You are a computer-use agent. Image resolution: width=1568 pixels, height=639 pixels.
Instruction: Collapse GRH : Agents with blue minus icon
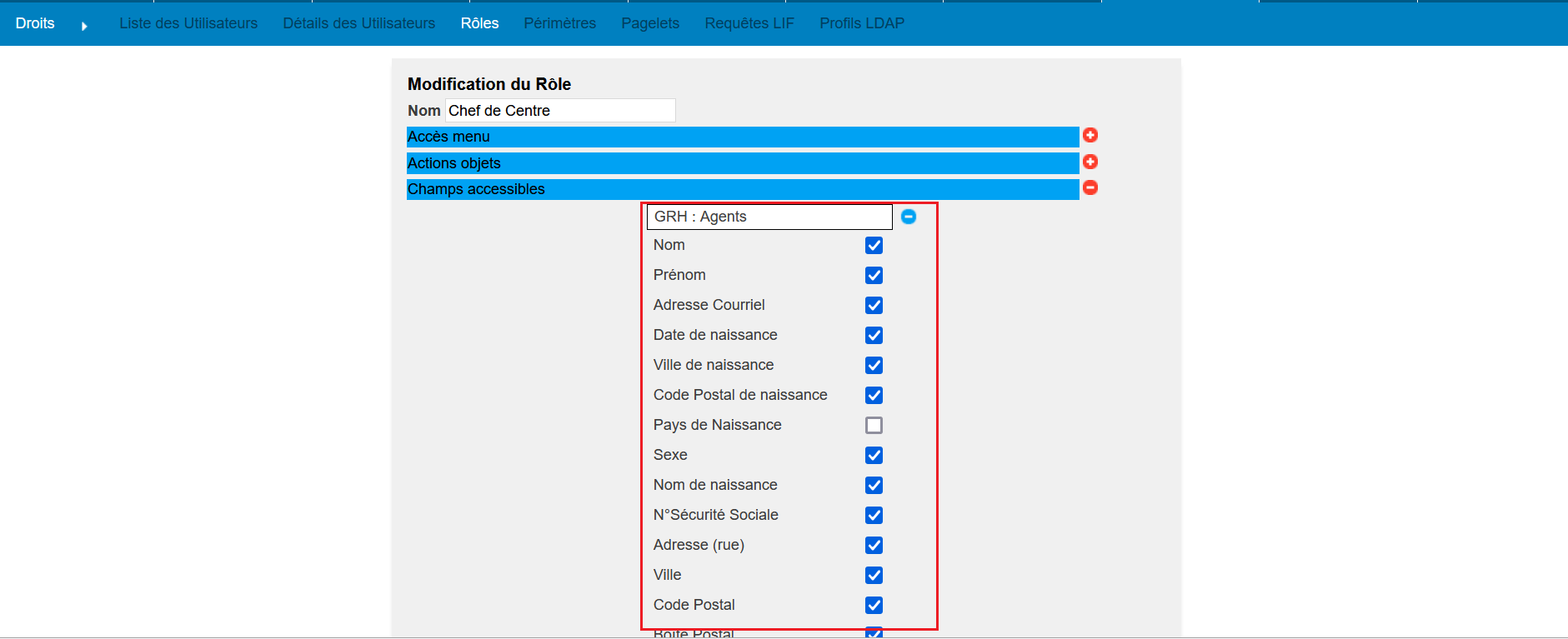(x=909, y=217)
